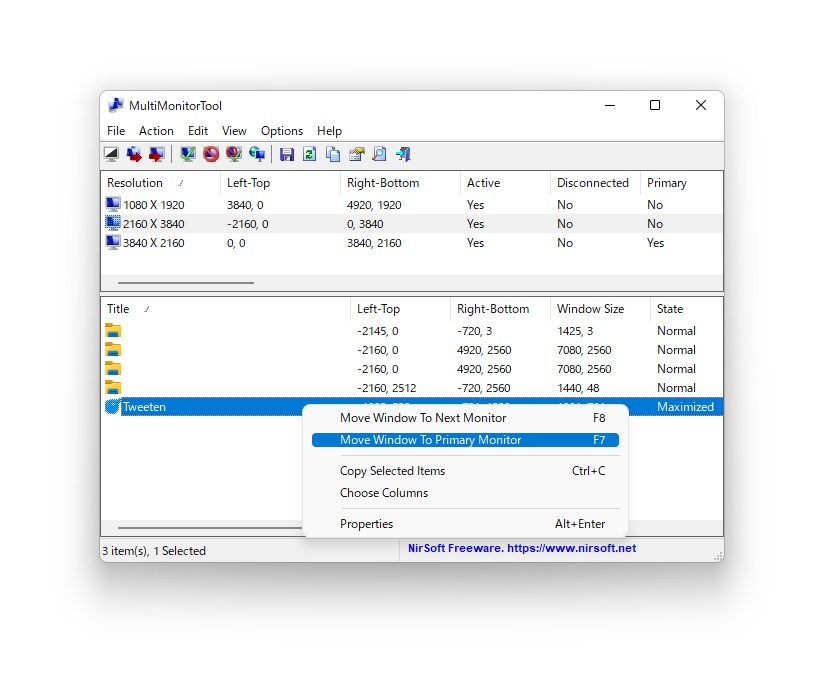Screen dimensions: 838x684
Task: Click the Maximized state cell
Action: coord(685,407)
